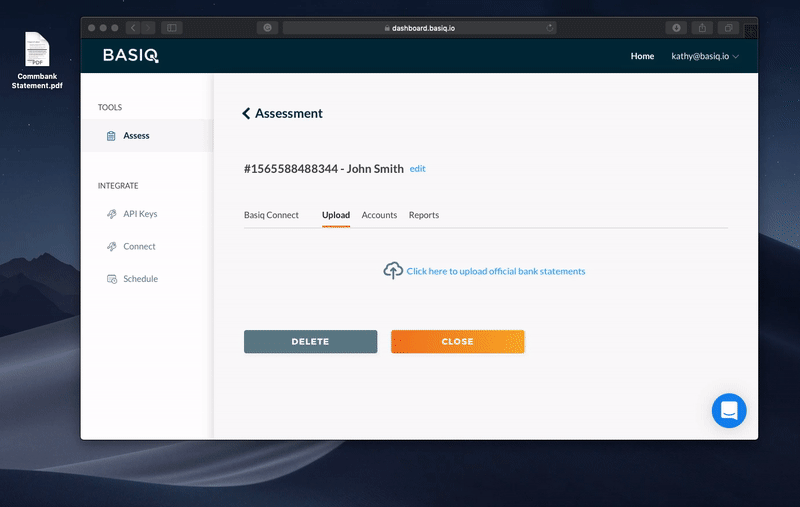Reload the page in address bar
The height and width of the screenshot is (507, 800).
549,28
